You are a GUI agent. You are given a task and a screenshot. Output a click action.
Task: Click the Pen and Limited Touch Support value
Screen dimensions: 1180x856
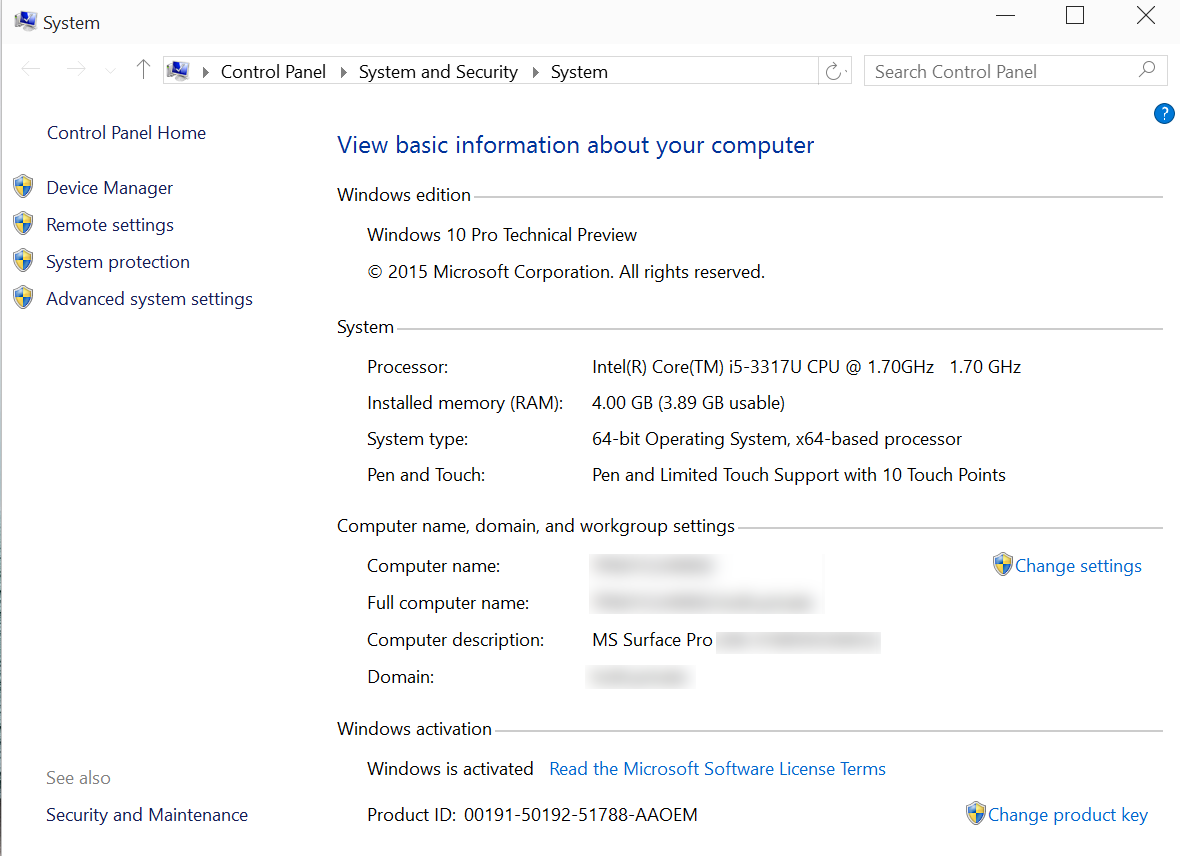click(798, 475)
